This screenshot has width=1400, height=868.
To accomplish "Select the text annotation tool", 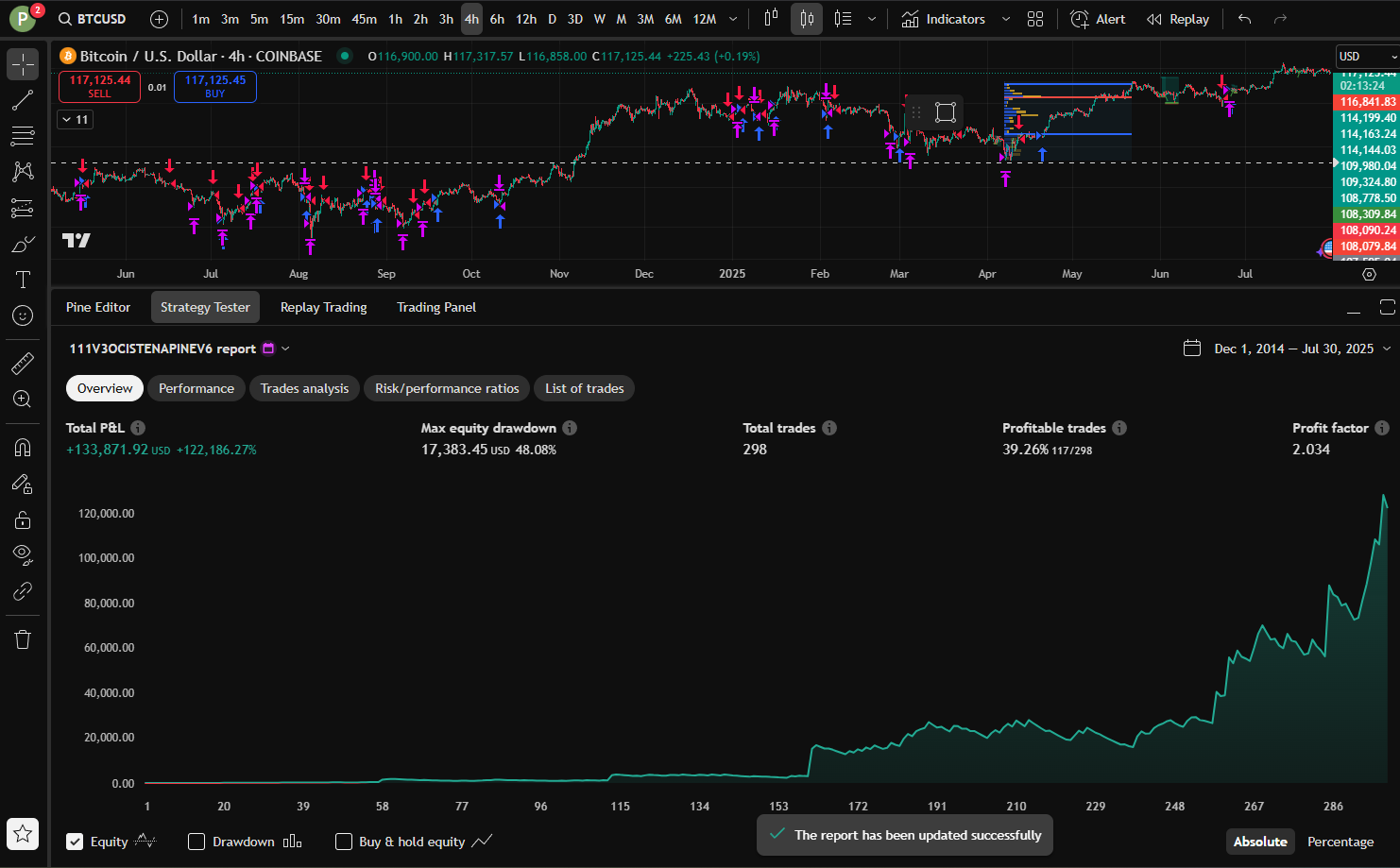I will 23,280.
